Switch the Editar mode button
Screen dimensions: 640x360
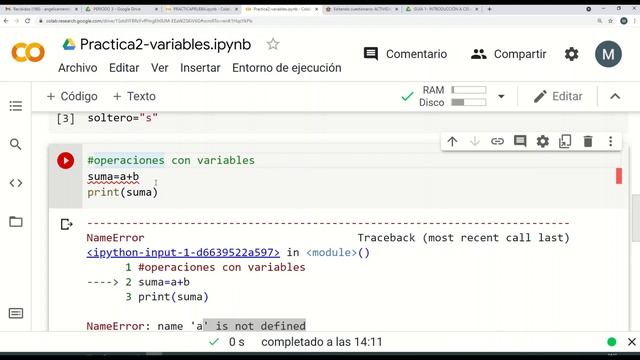coord(558,96)
